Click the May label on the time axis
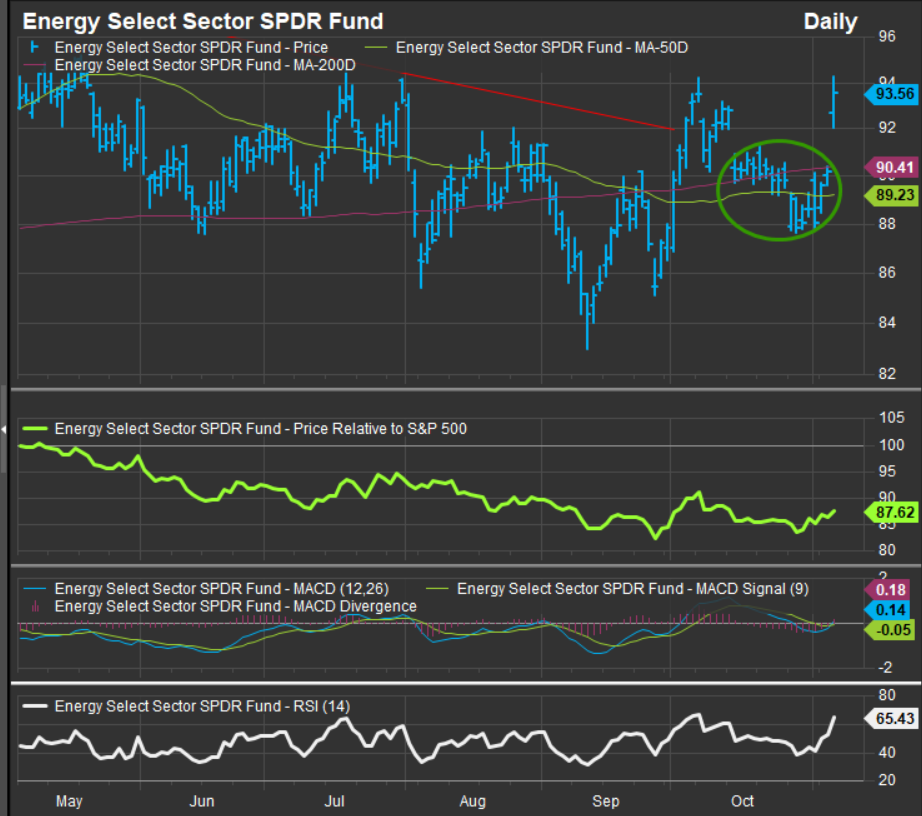Screen dimensions: 922x816 click(x=69, y=801)
